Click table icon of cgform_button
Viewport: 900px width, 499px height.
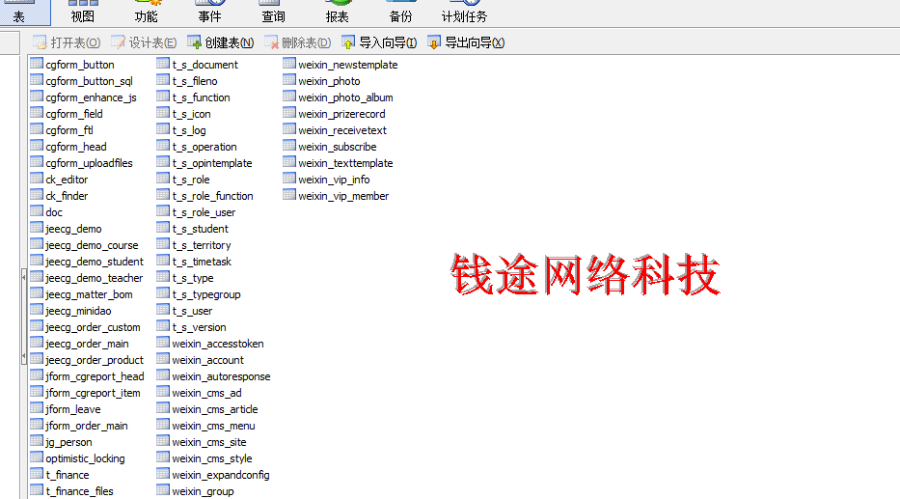point(37,63)
